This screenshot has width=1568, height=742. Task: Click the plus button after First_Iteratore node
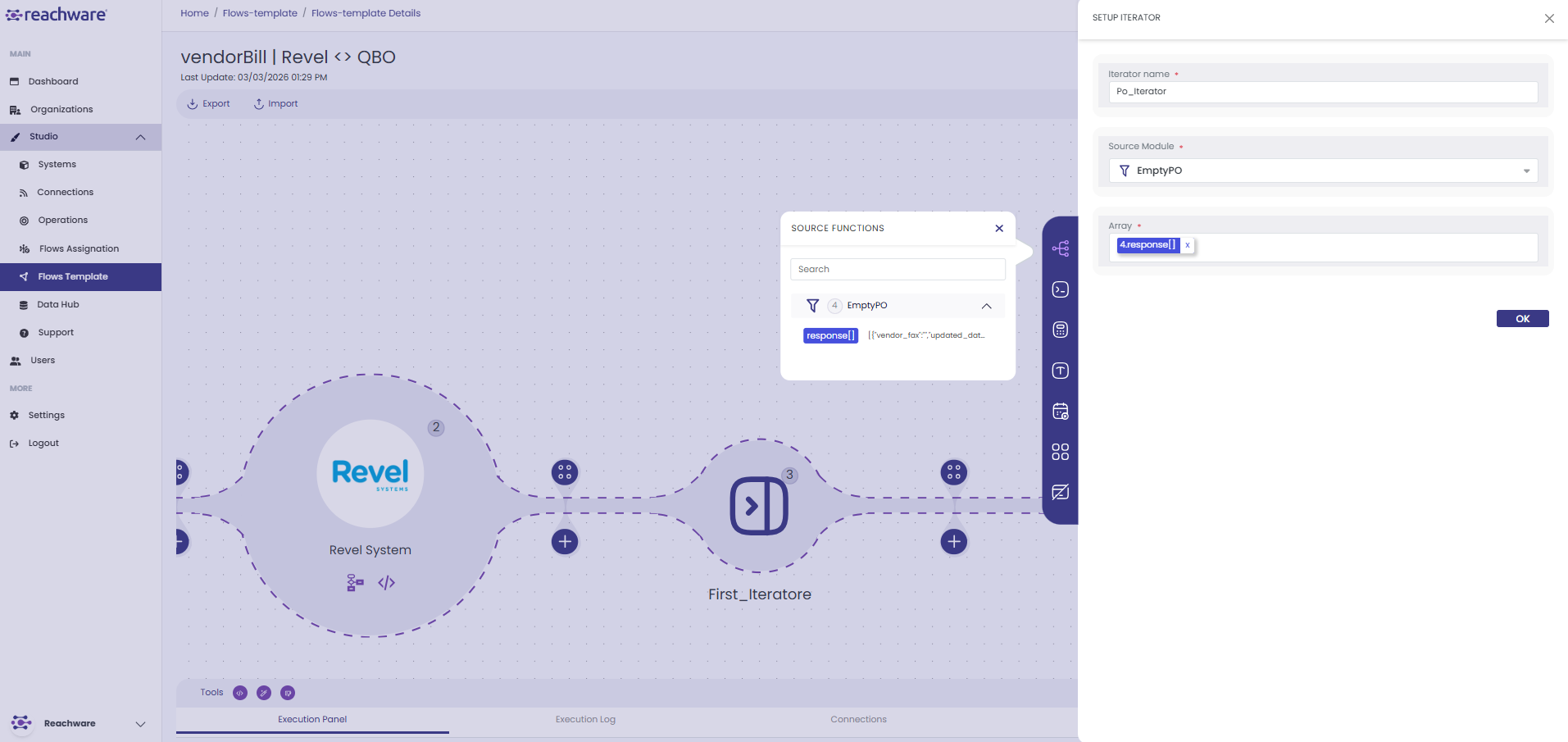[954, 541]
